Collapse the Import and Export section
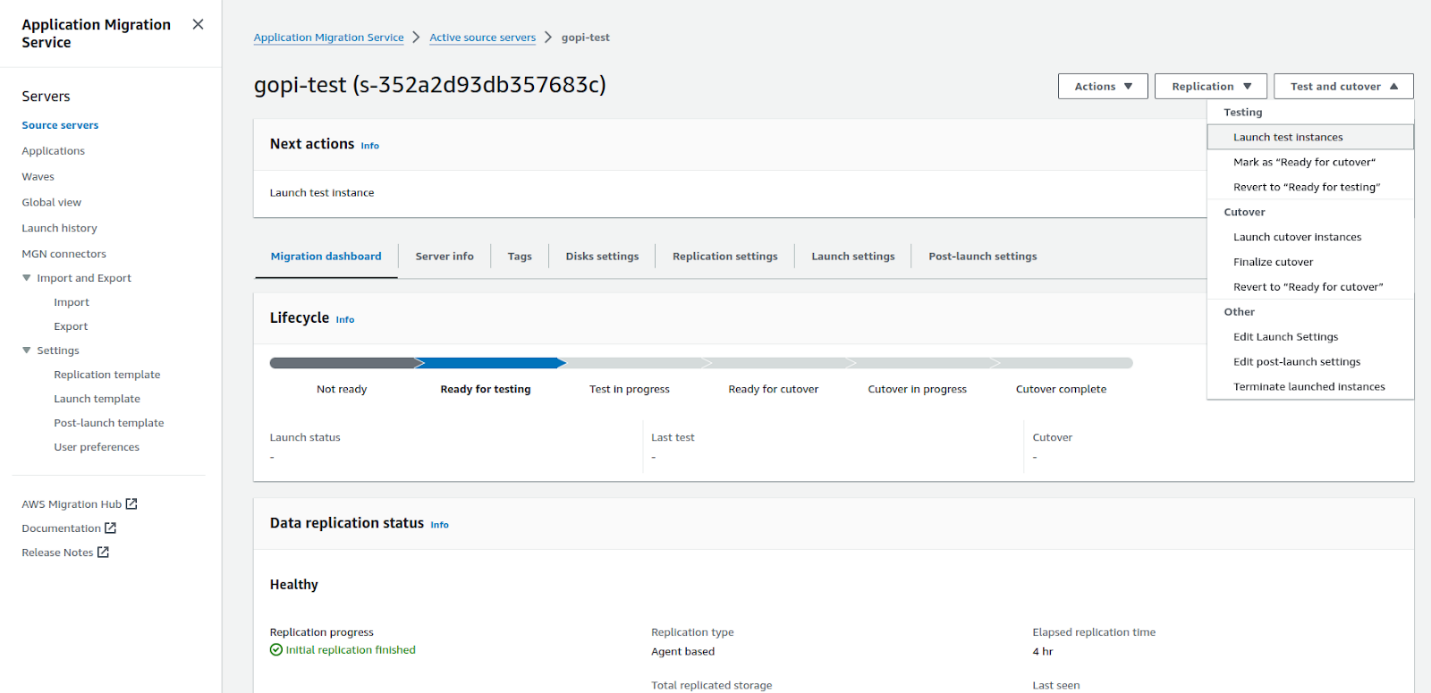This screenshot has height=693, width=1431. point(27,278)
